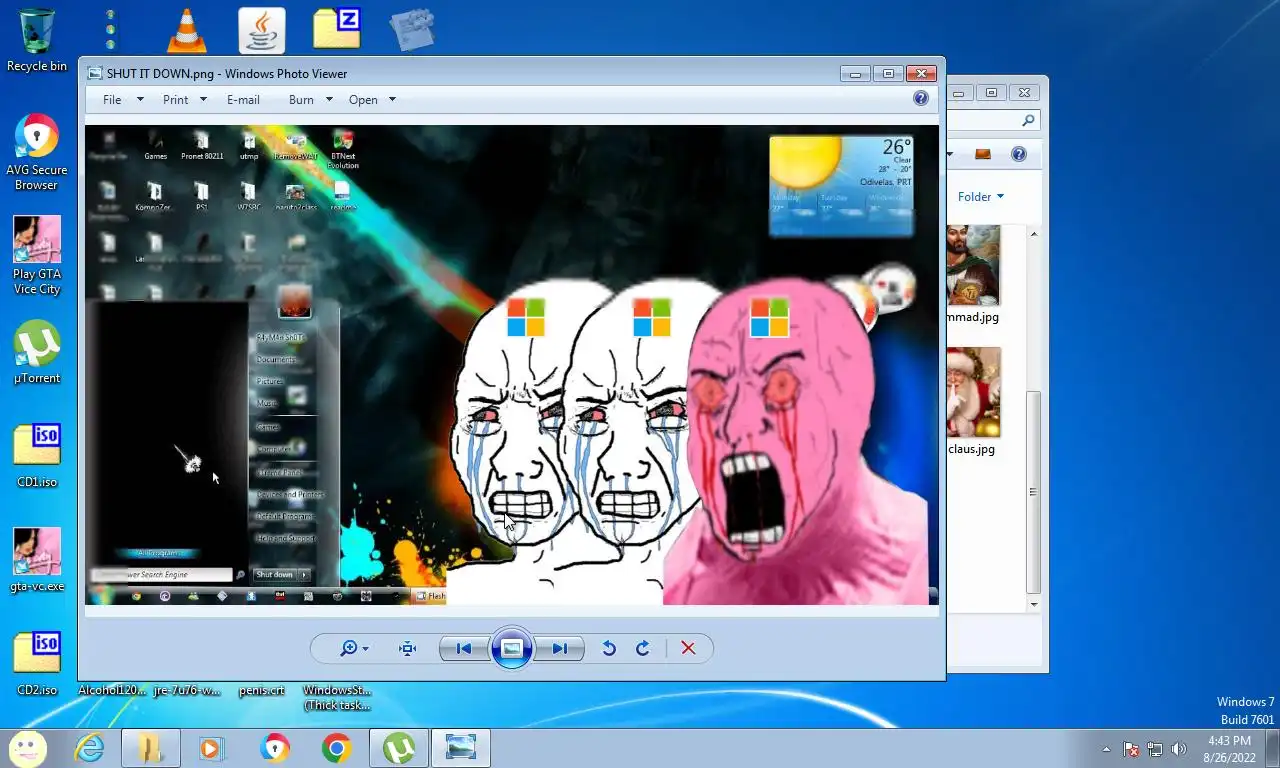Open the Folder dropdown in the Explorer window
The height and width of the screenshot is (768, 1280).
(981, 197)
